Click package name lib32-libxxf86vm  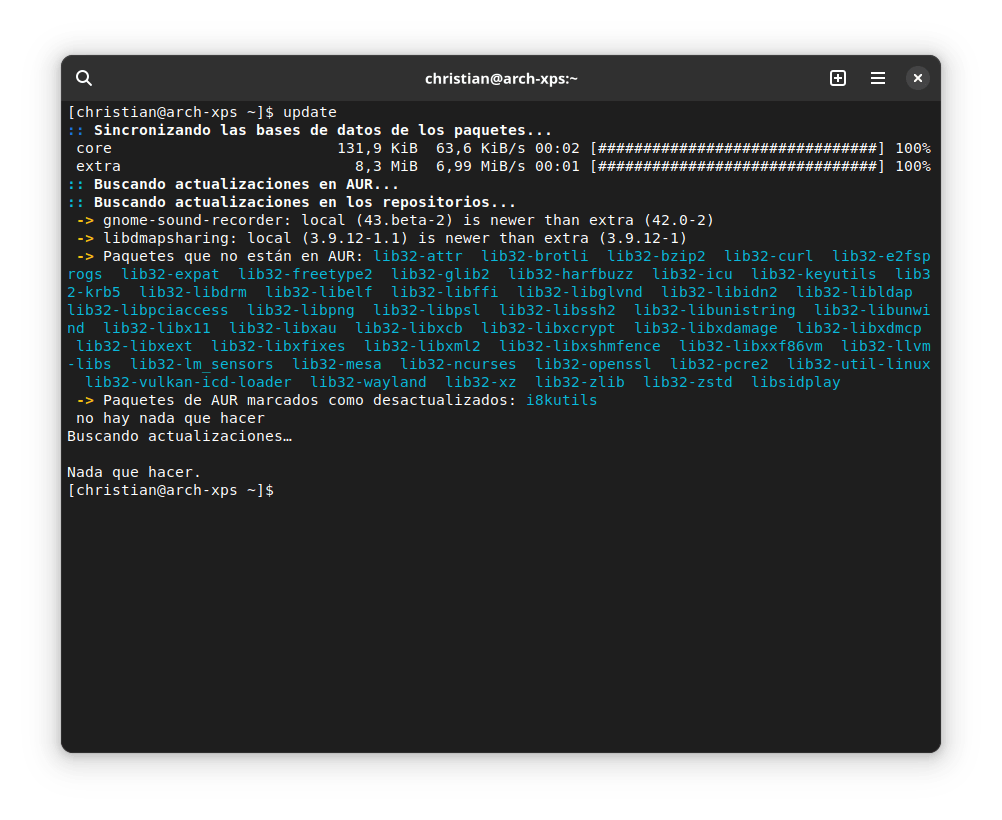pyautogui.click(x=751, y=346)
